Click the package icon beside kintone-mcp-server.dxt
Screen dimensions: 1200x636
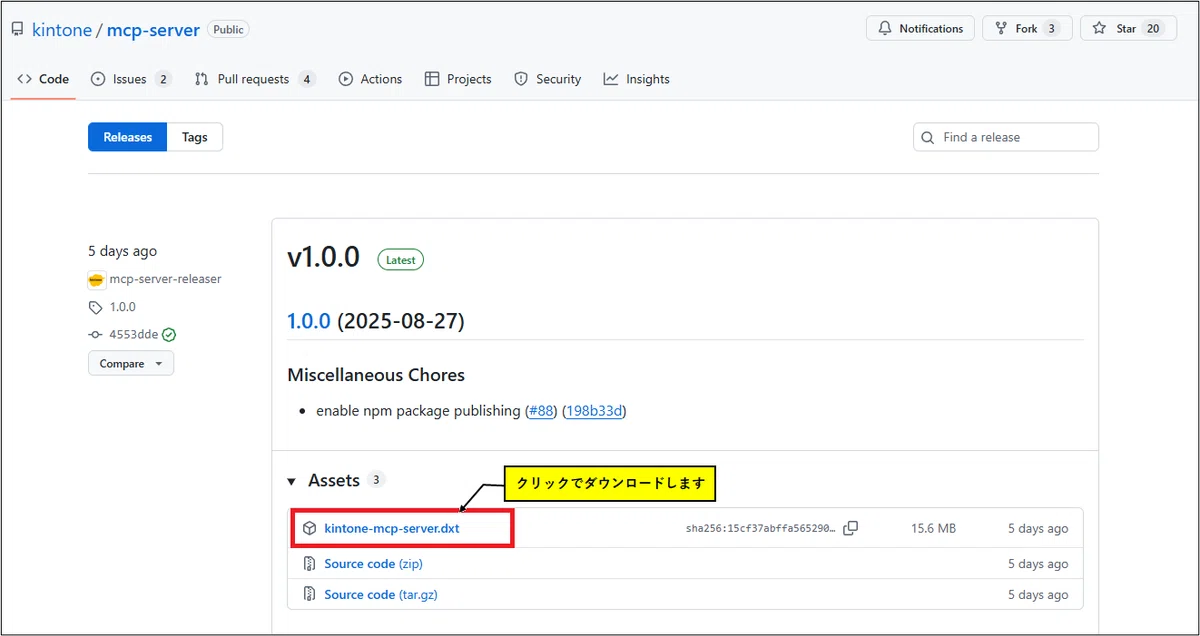tap(310, 528)
